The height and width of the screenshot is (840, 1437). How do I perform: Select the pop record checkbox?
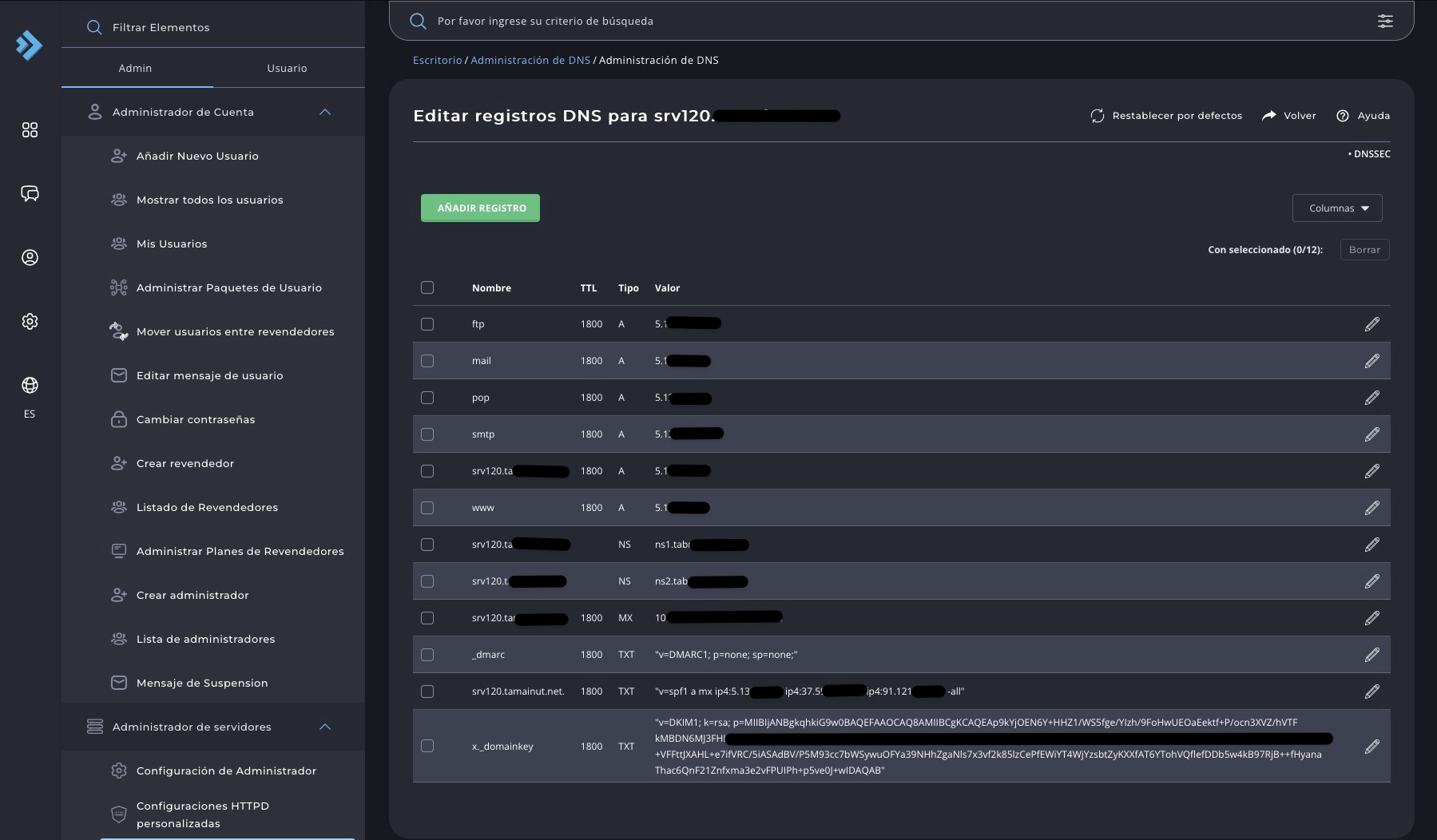(427, 398)
